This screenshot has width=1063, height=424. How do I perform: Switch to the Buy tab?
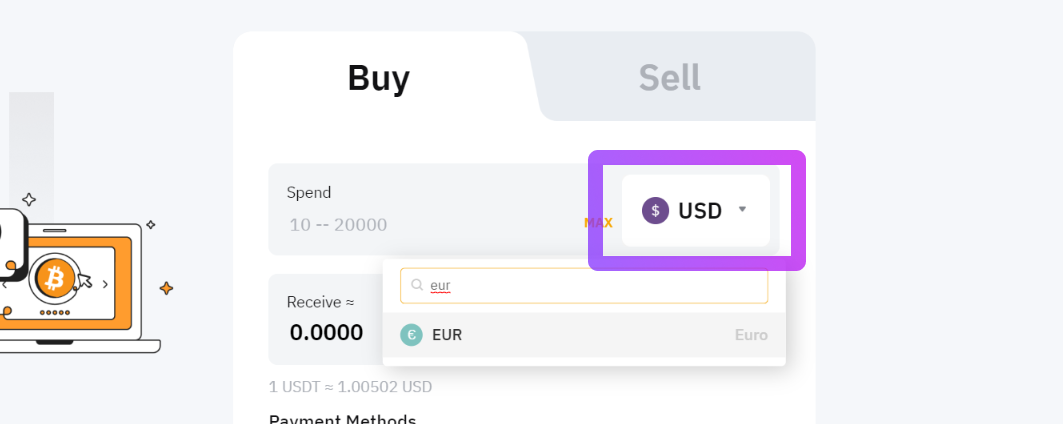pos(378,78)
